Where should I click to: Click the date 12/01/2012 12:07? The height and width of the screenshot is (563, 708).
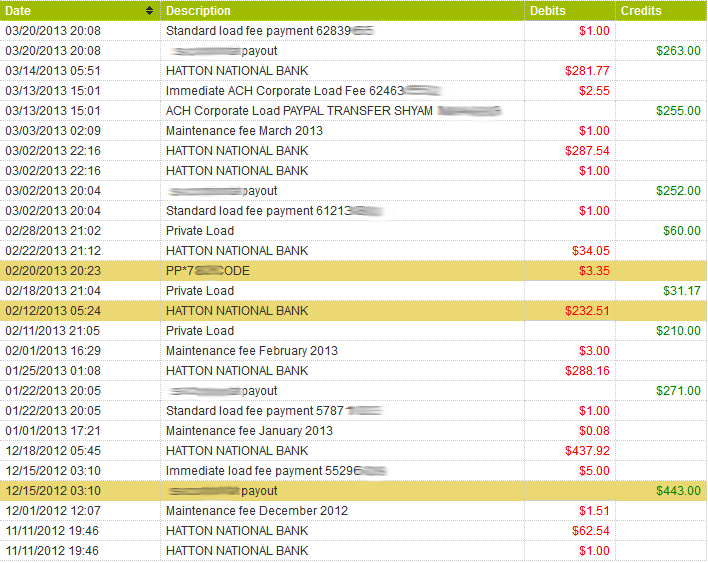53,511
